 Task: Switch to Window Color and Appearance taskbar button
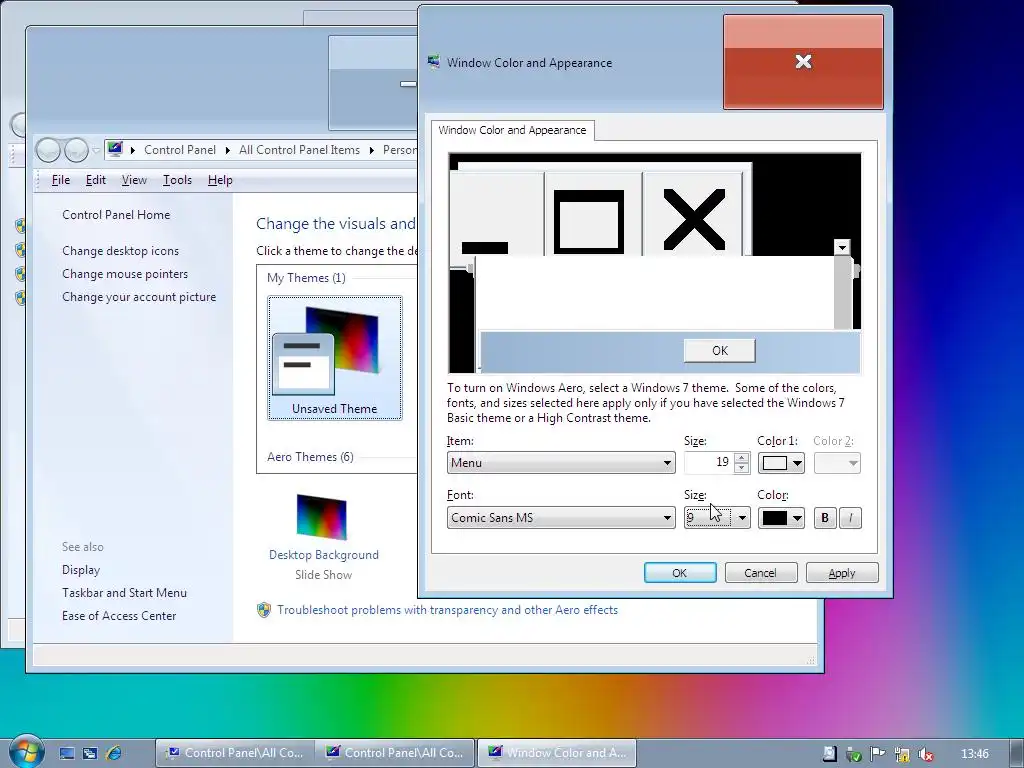tap(557, 753)
